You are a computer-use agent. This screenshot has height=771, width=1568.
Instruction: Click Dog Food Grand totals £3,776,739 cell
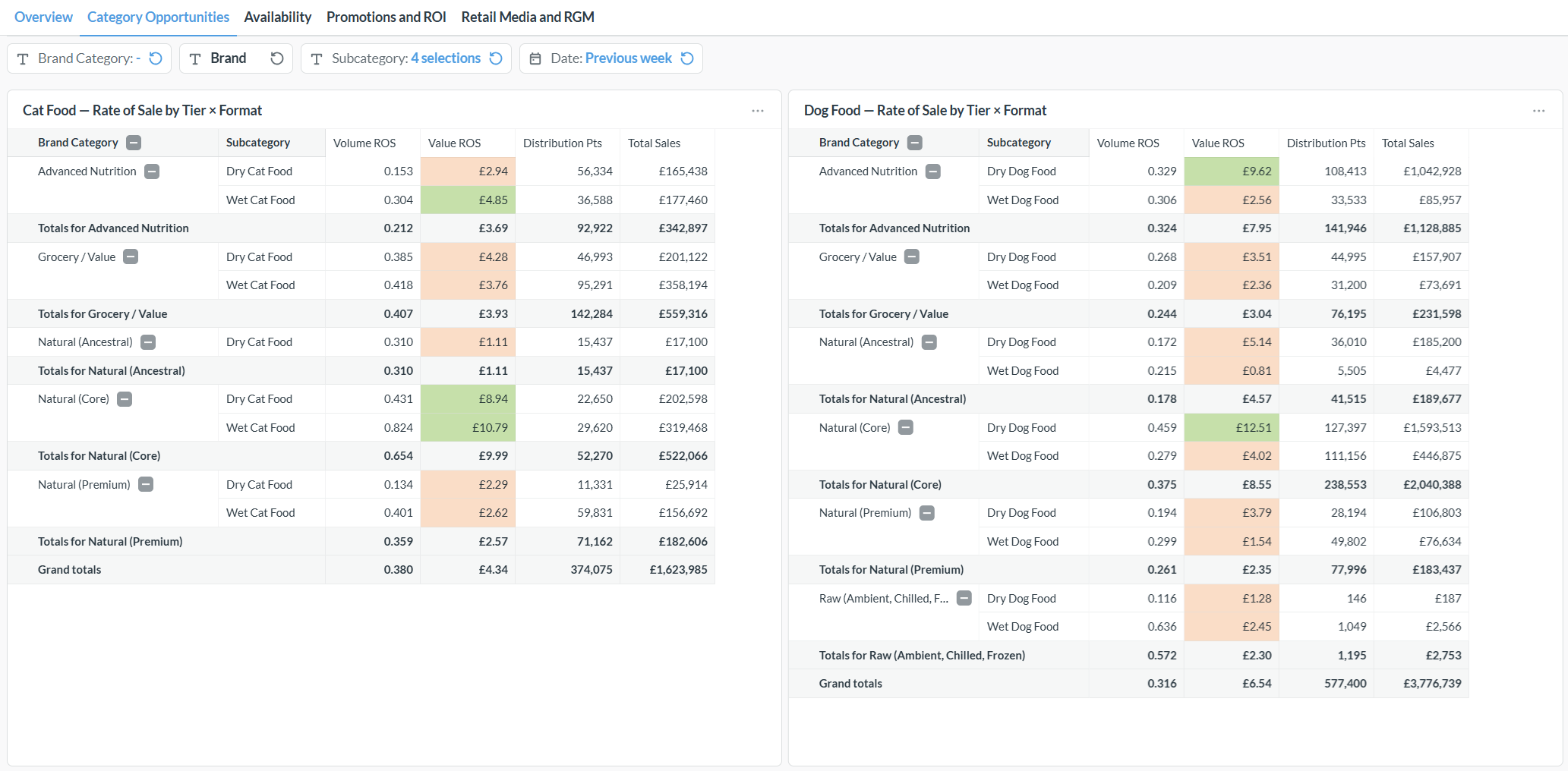pyautogui.click(x=1421, y=684)
